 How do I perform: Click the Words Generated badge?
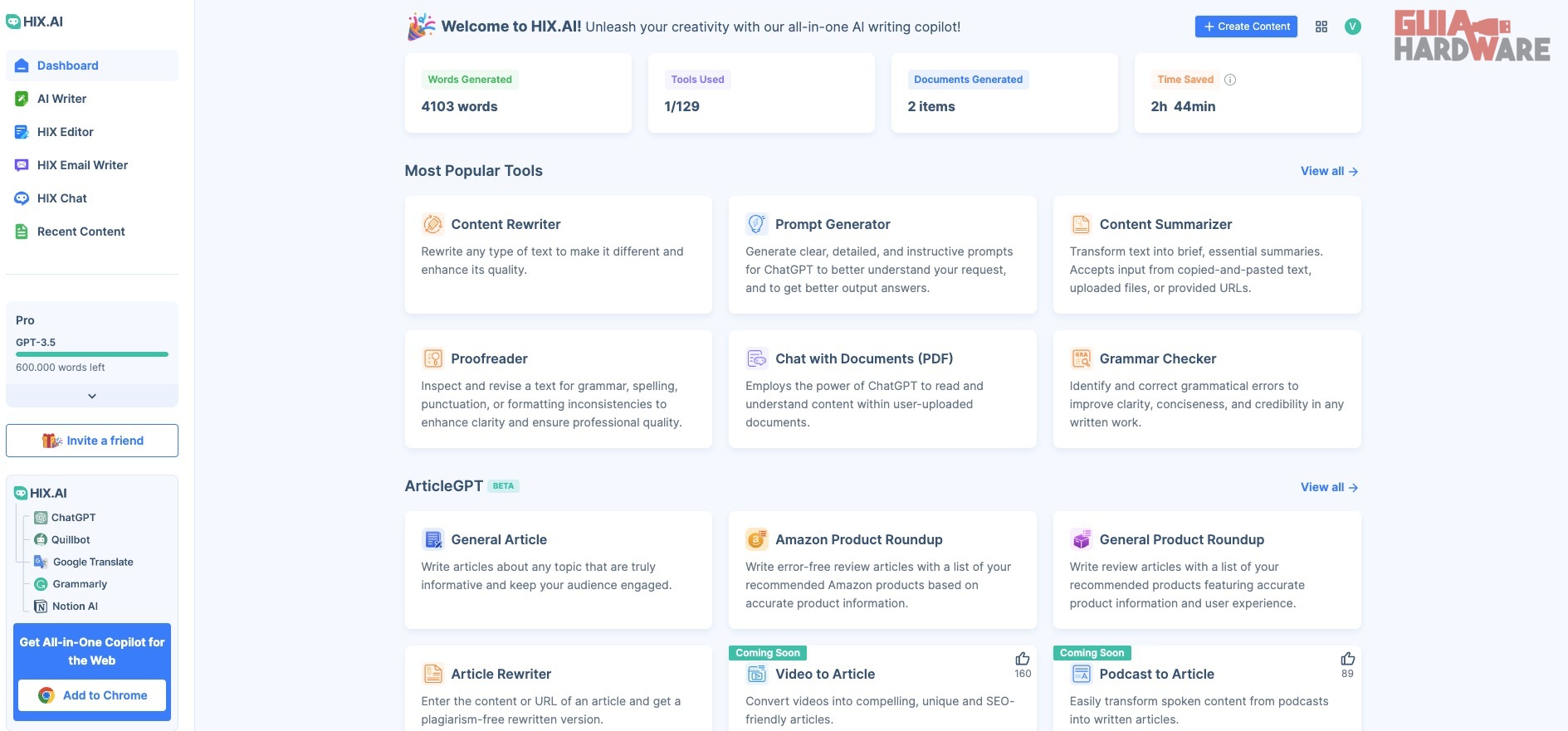coord(470,80)
